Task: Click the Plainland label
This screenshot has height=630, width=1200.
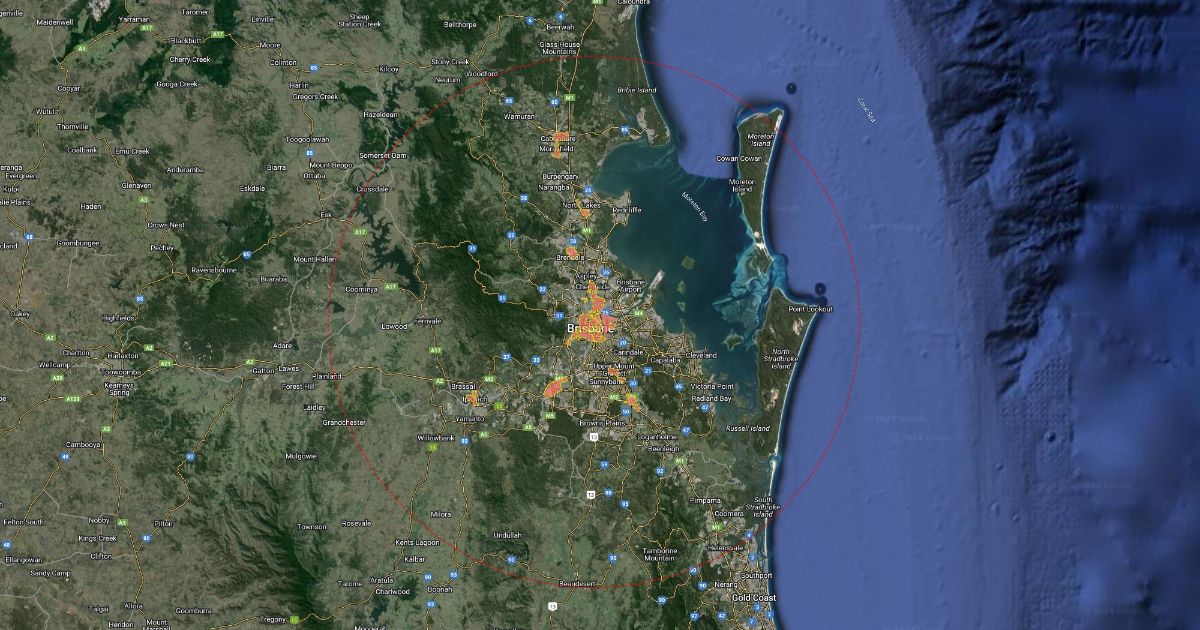Action: (x=326, y=376)
